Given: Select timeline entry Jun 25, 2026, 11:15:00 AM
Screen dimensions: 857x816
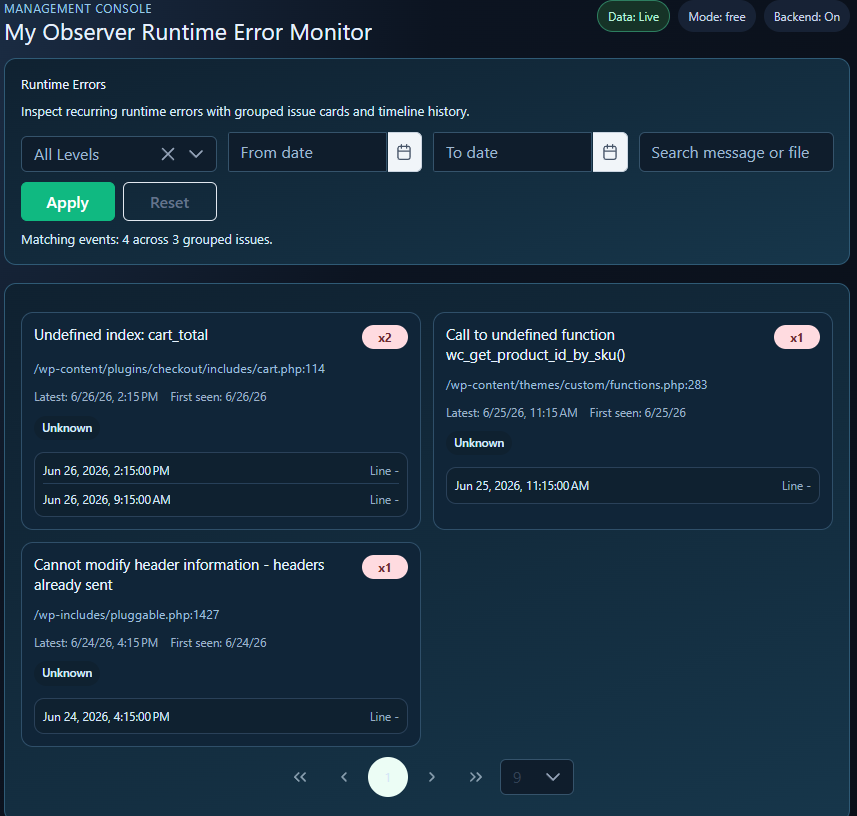Looking at the screenshot, I should (x=632, y=485).
